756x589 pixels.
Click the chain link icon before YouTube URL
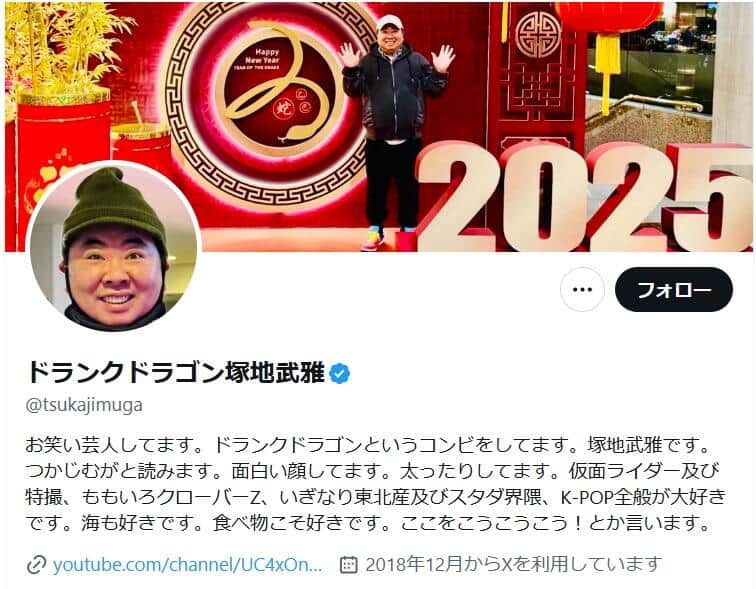pos(36,564)
